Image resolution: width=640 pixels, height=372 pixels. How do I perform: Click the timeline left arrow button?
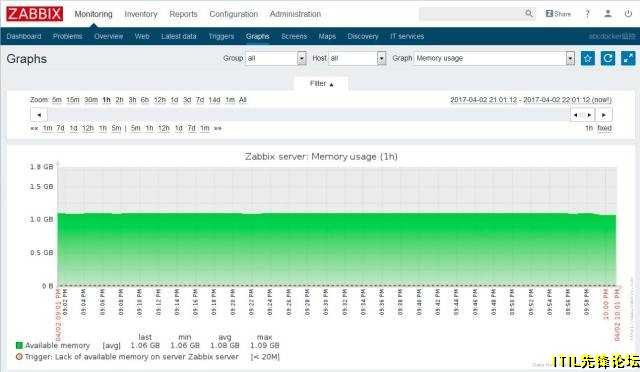[x=39, y=115]
